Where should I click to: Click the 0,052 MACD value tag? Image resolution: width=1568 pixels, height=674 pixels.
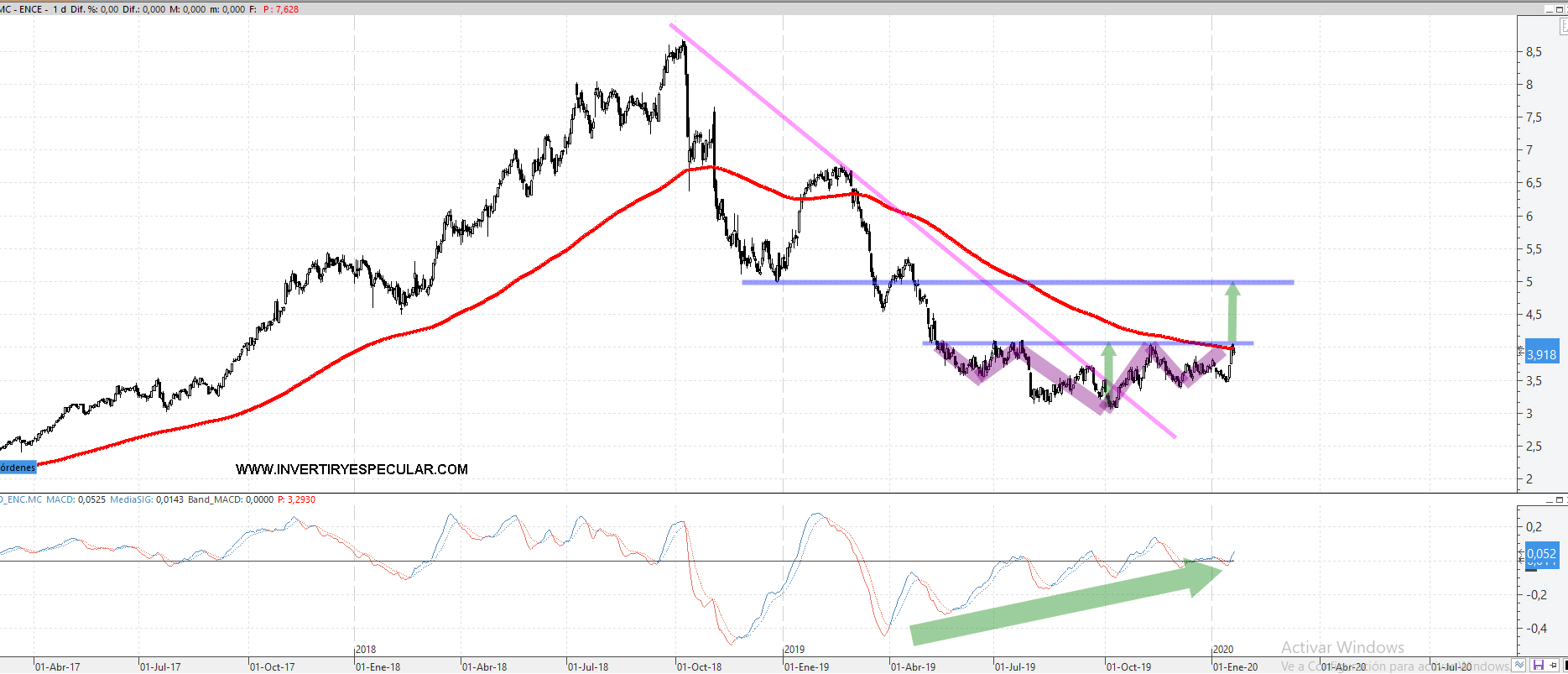(1541, 553)
